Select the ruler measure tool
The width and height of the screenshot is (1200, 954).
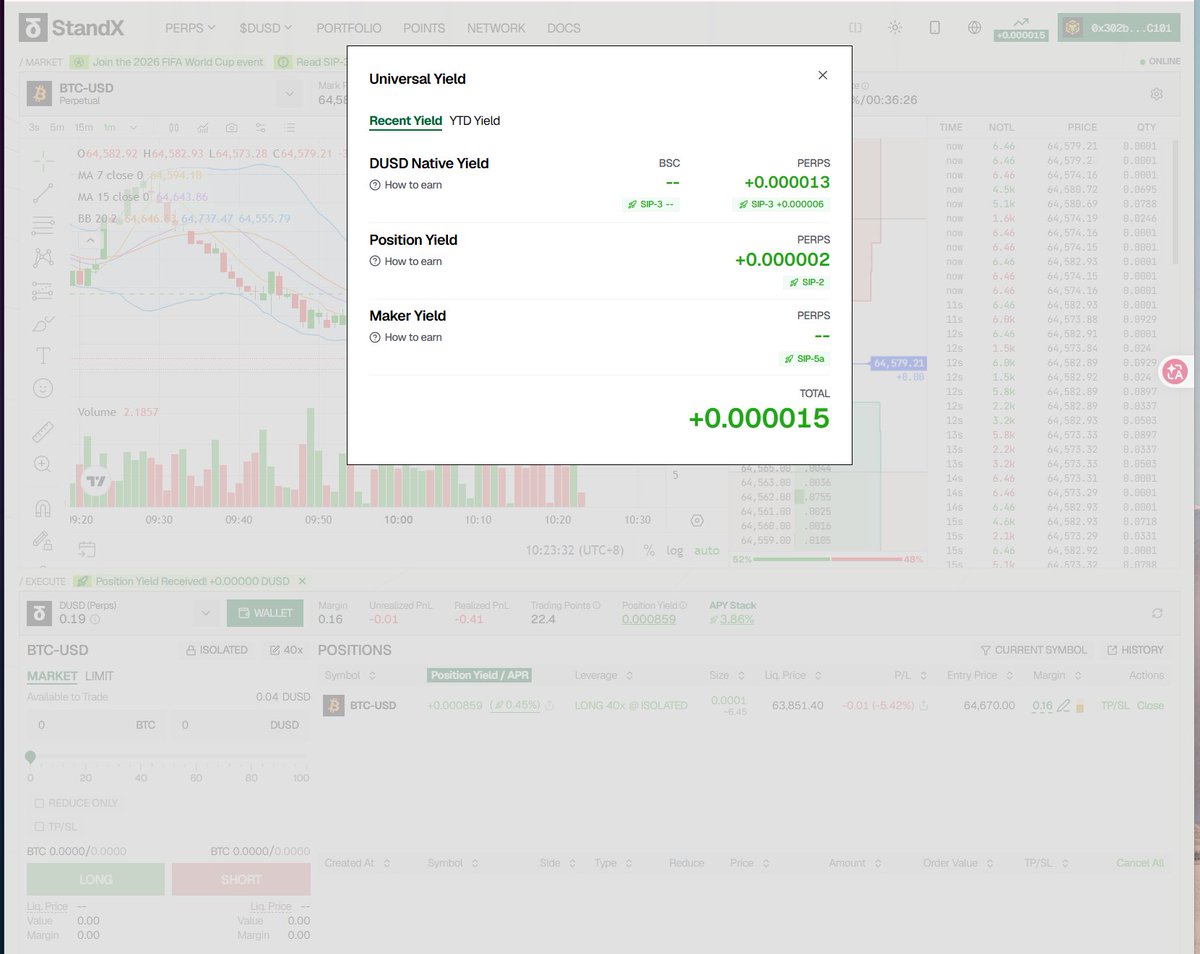43,432
